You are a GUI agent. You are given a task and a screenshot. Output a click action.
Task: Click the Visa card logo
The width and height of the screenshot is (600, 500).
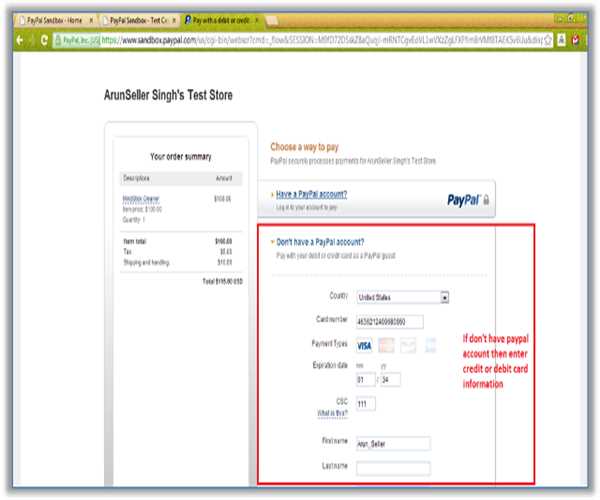click(x=364, y=346)
